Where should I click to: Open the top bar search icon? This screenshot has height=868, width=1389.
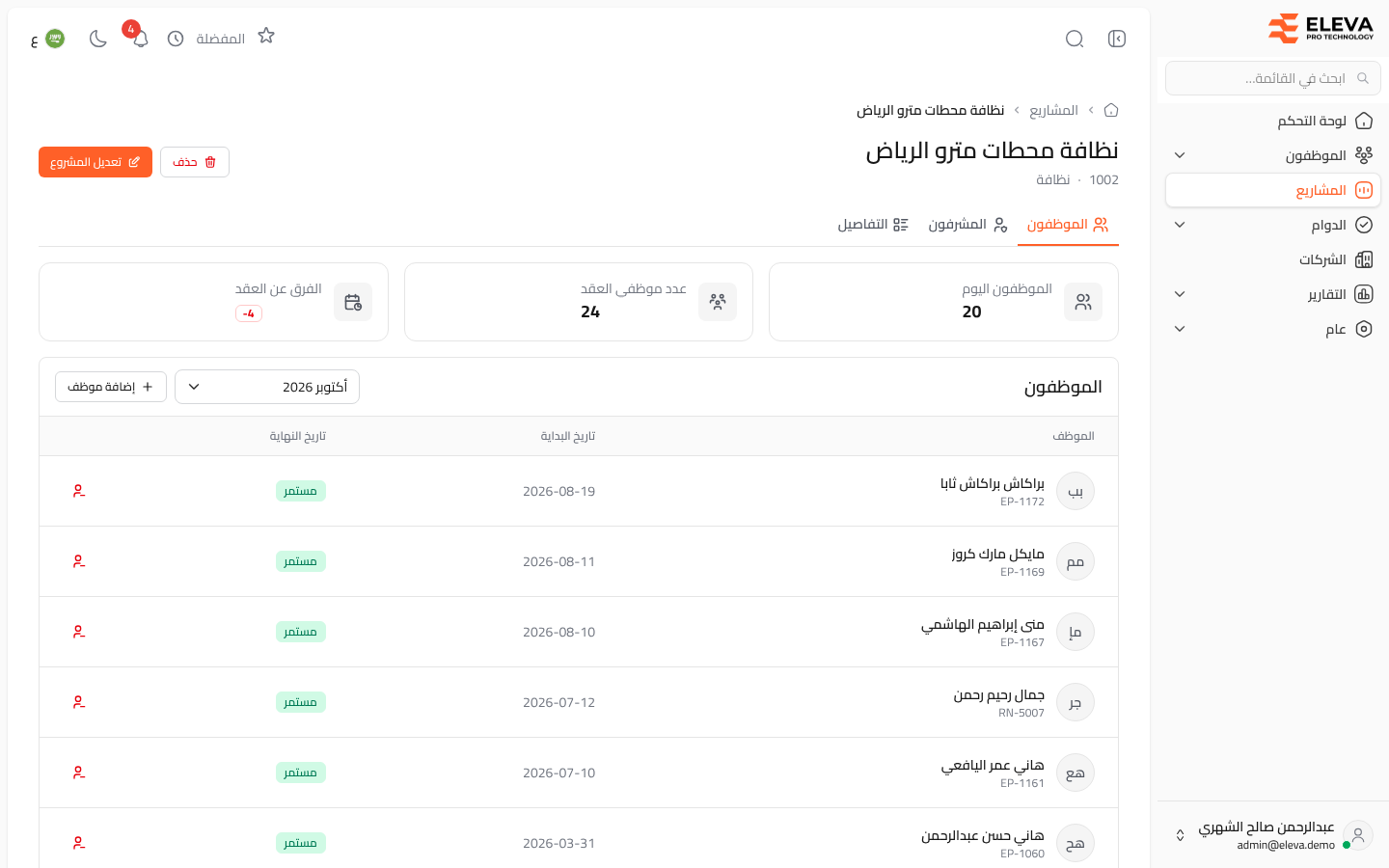point(1075,39)
